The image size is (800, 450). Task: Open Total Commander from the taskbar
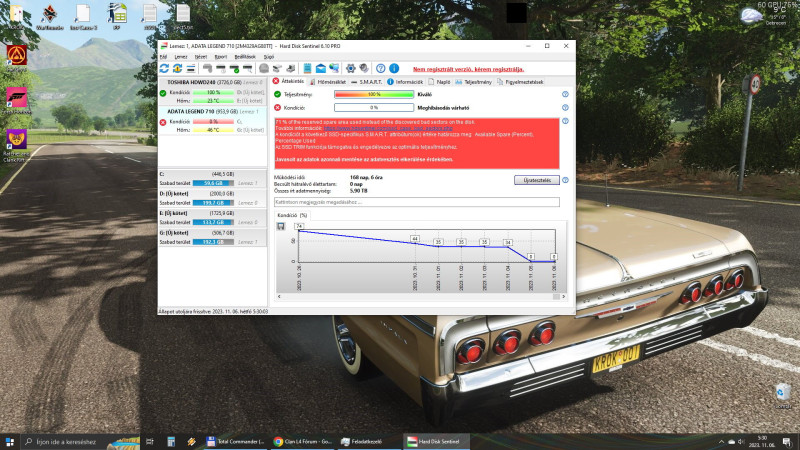coord(235,442)
